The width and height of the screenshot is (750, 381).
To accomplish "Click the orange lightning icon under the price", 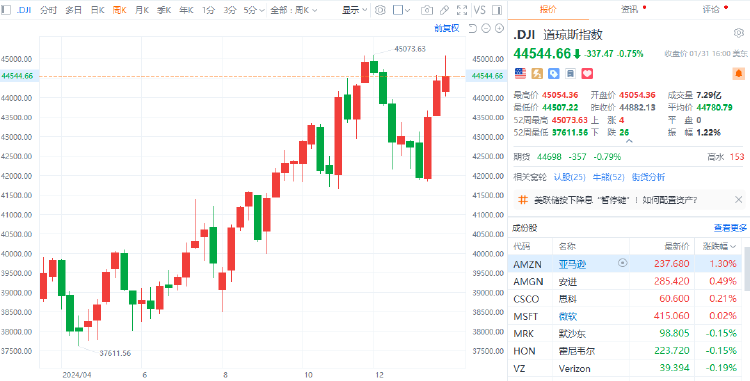I will coord(537,73).
